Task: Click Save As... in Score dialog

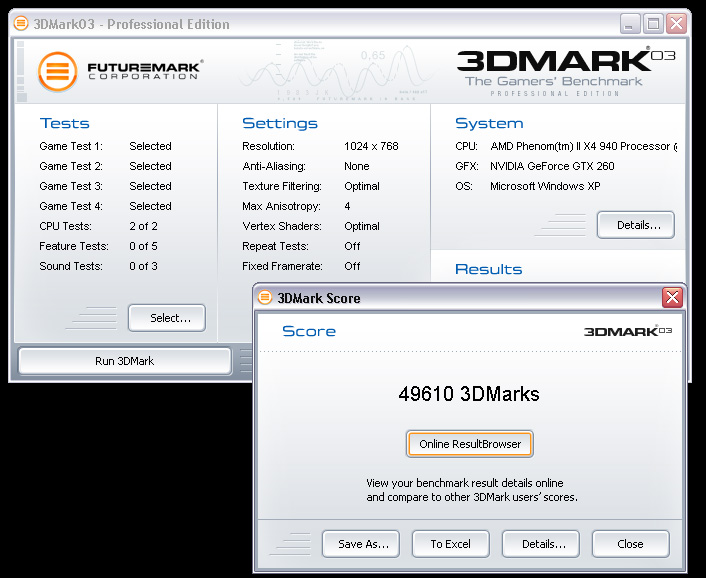Action: pos(361,544)
